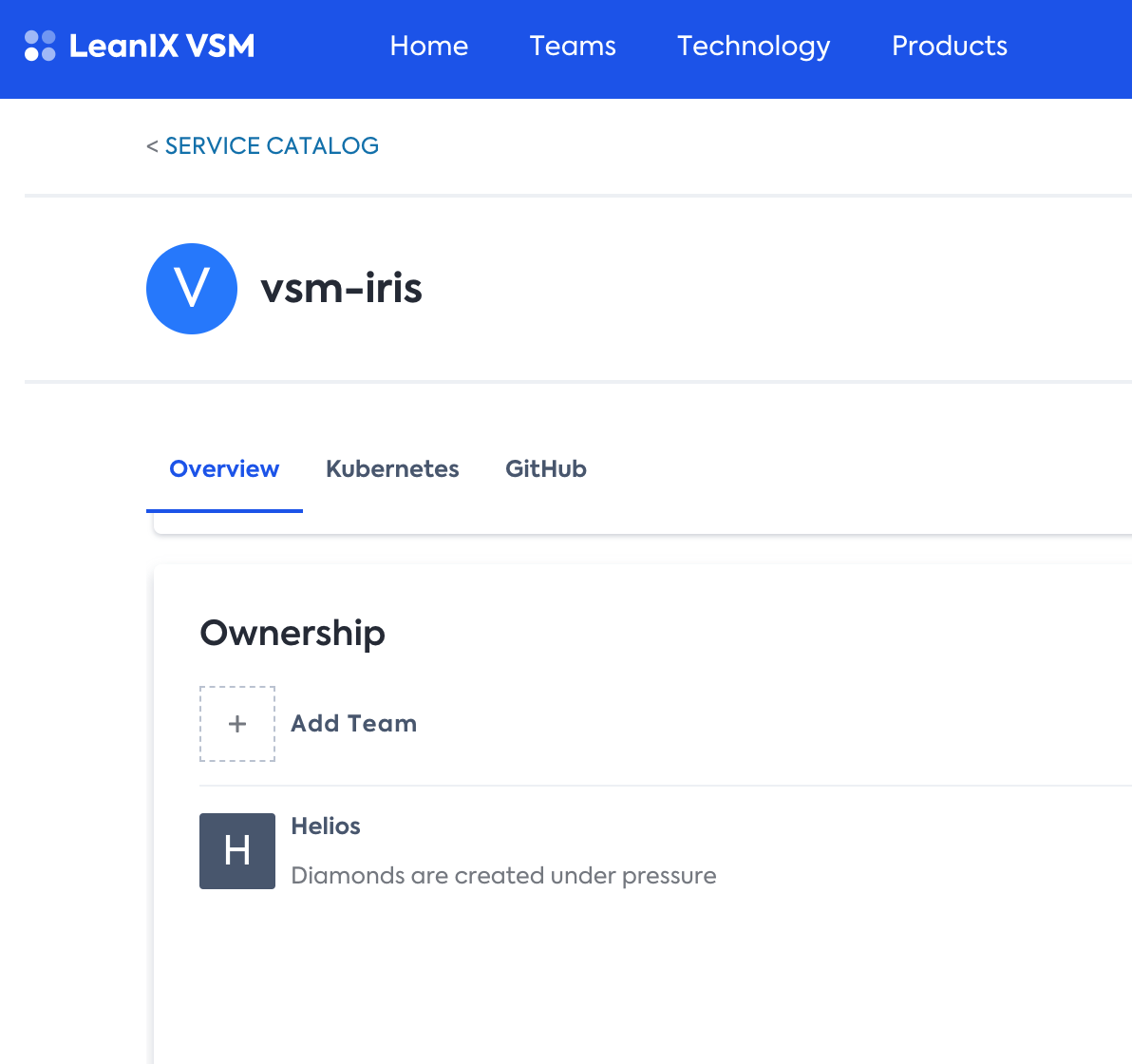Switch to the Kubernetes tab
The image size is (1132, 1064).
point(392,468)
